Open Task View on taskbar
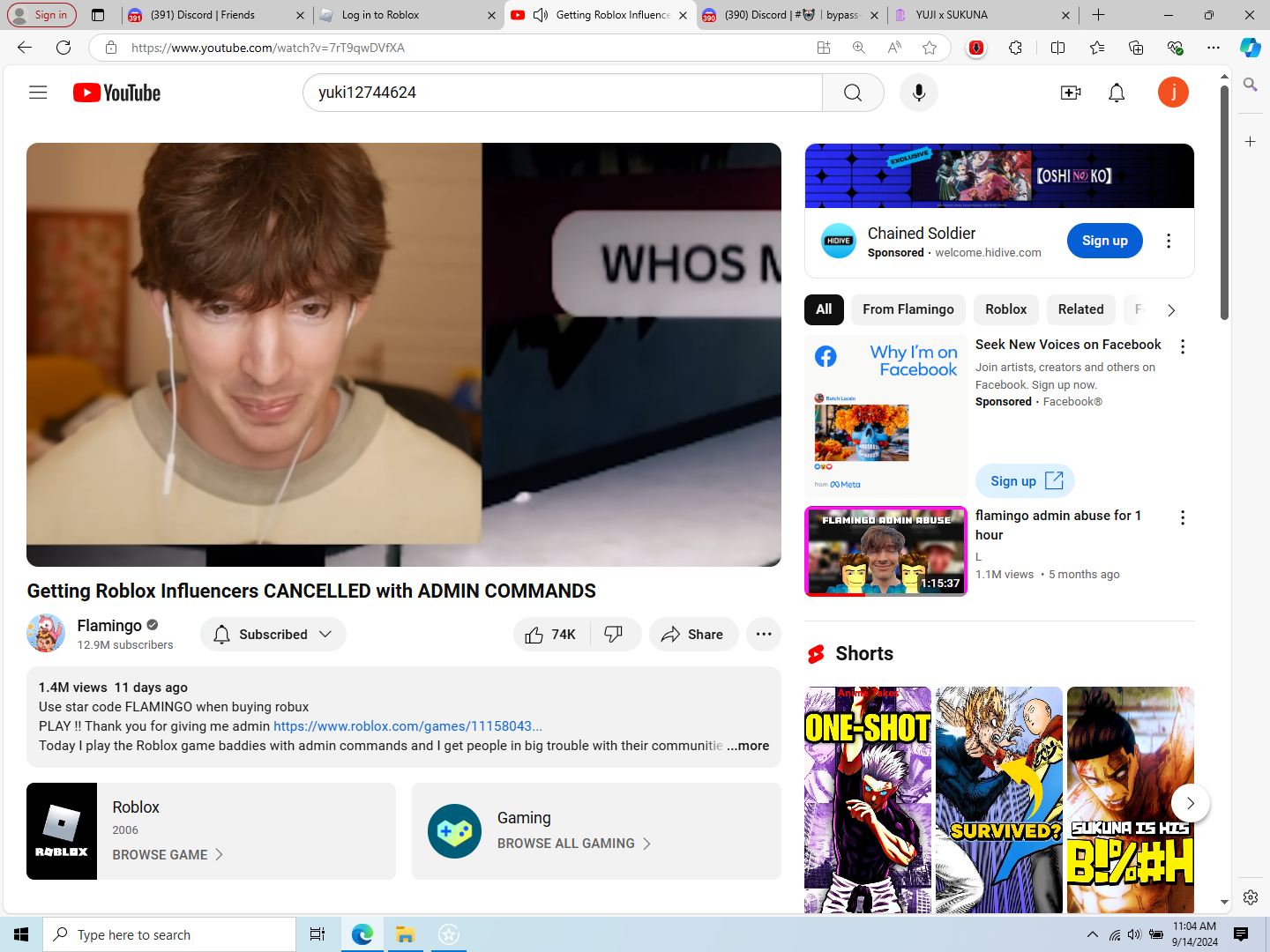Viewport: 1270px width, 952px height. click(317, 934)
